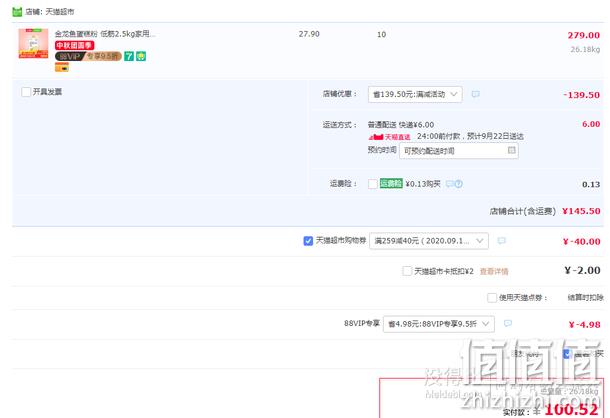The height and width of the screenshot is (418, 610).
Task: Tick the 运费险 shipping insurance checkbox
Action: 373,184
